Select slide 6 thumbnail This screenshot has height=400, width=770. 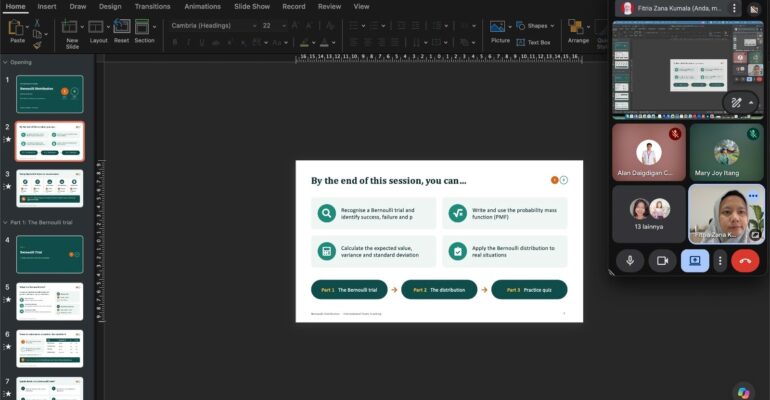(50, 348)
